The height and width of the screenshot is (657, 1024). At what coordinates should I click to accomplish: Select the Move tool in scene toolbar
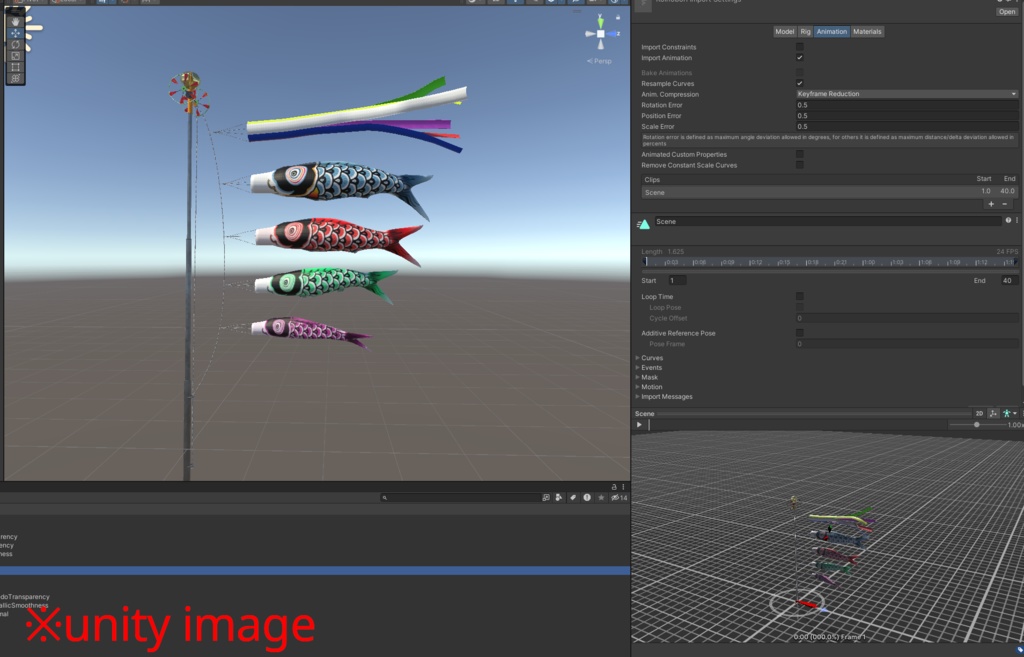point(15,33)
